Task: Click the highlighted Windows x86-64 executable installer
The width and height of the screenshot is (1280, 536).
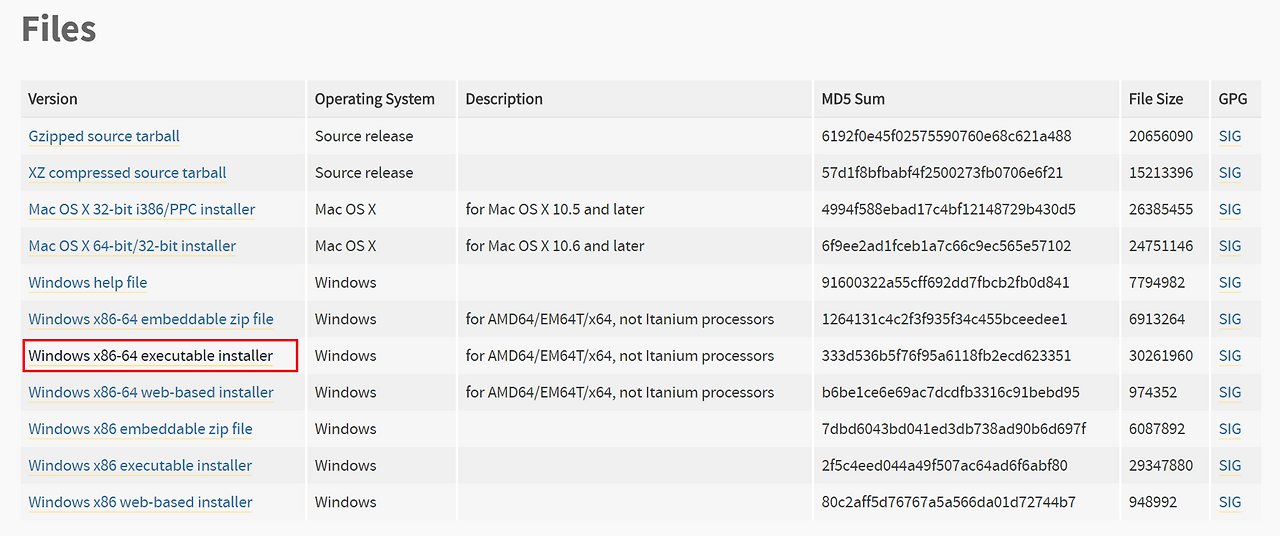Action: pos(150,356)
